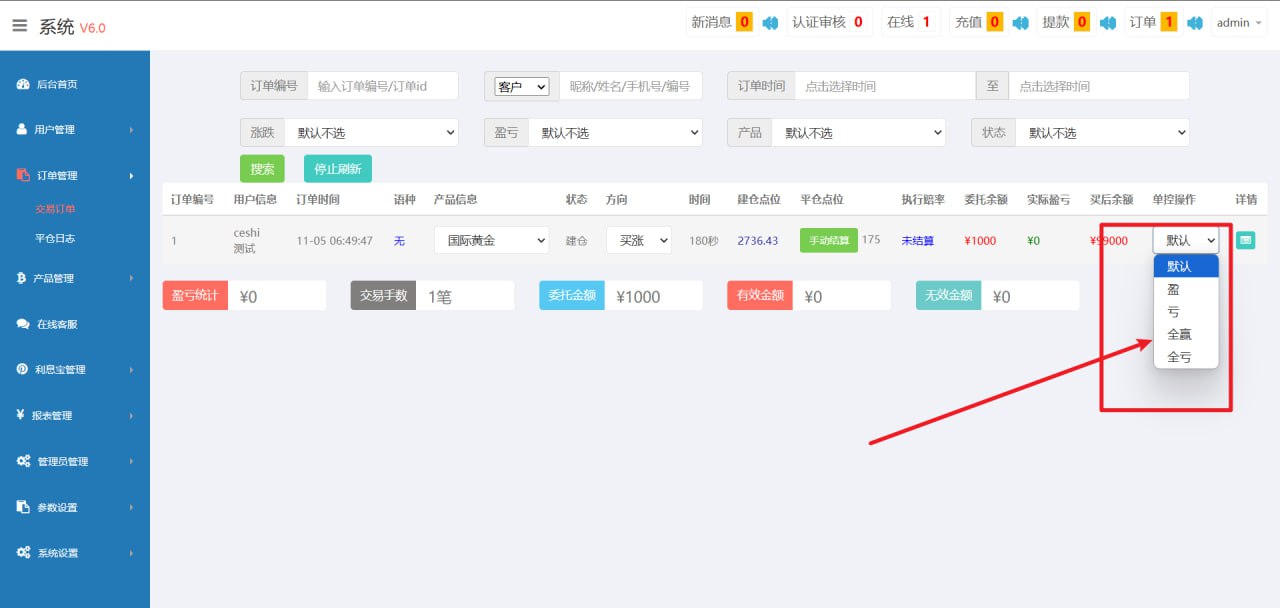The width and height of the screenshot is (1280, 608).
Task: Open the 状态 filter dropdown
Action: [1101, 133]
